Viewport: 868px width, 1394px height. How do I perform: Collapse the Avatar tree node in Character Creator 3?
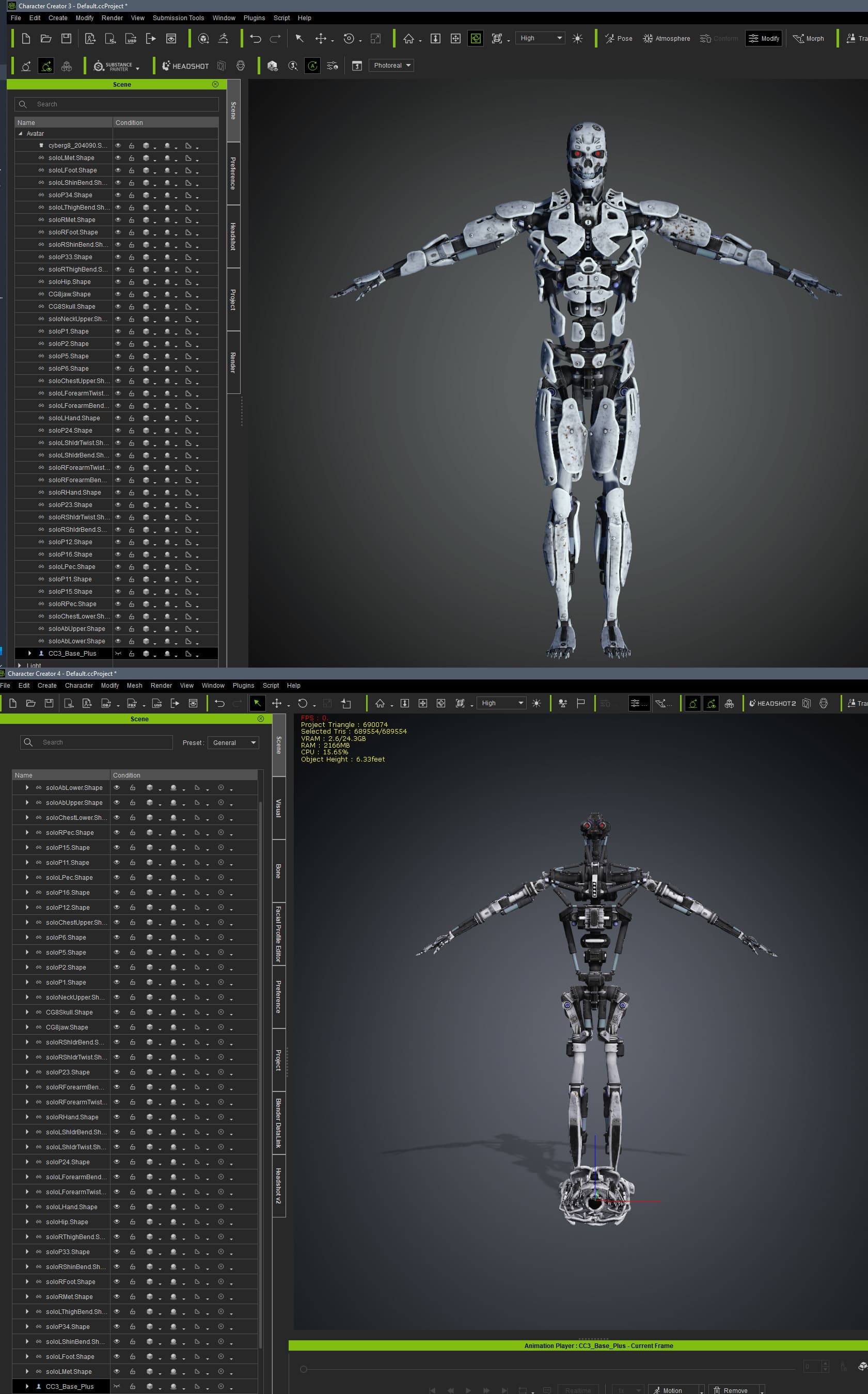tap(20, 134)
